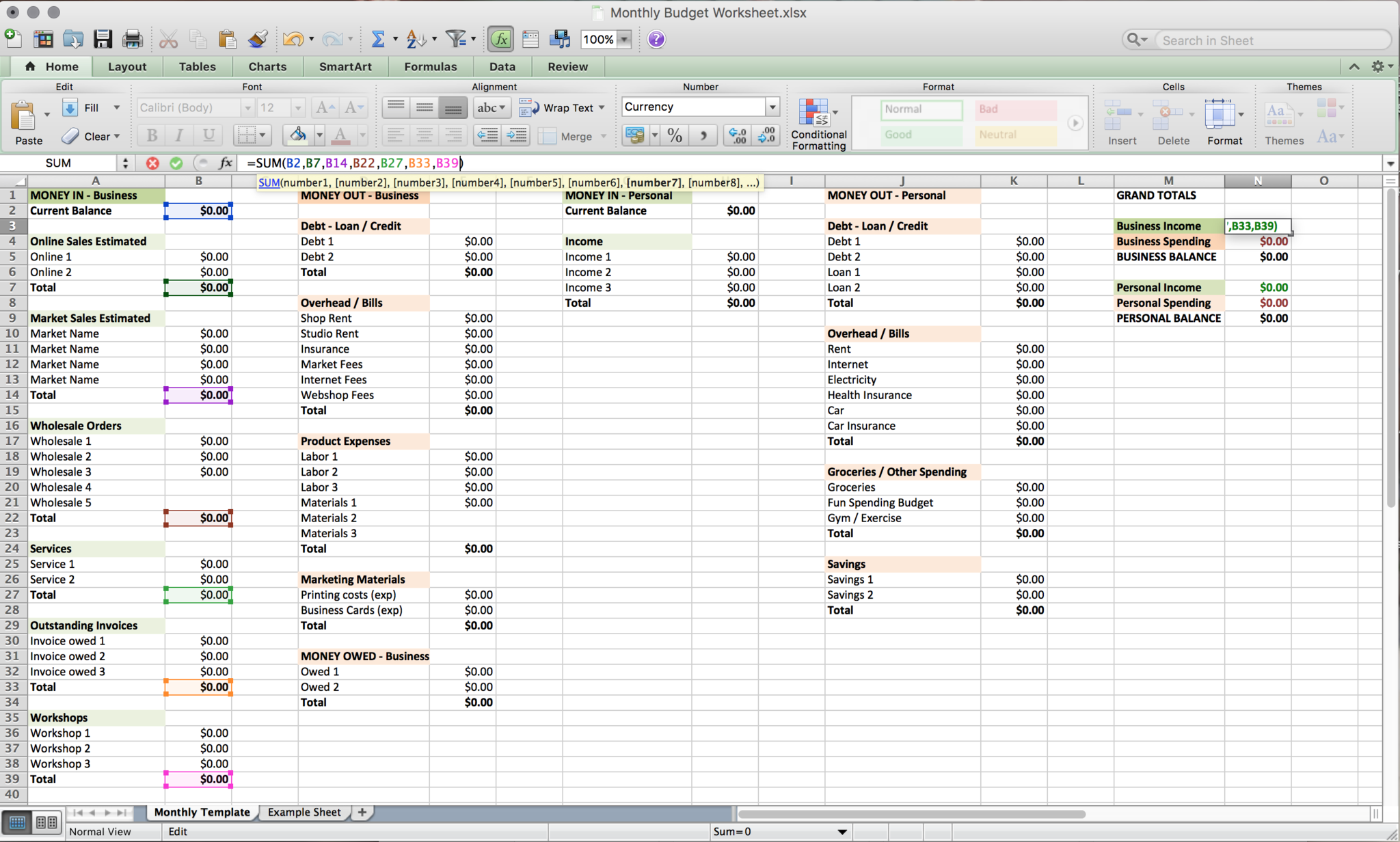
Task: Click the AutoSum sigma icon
Action: 377,39
